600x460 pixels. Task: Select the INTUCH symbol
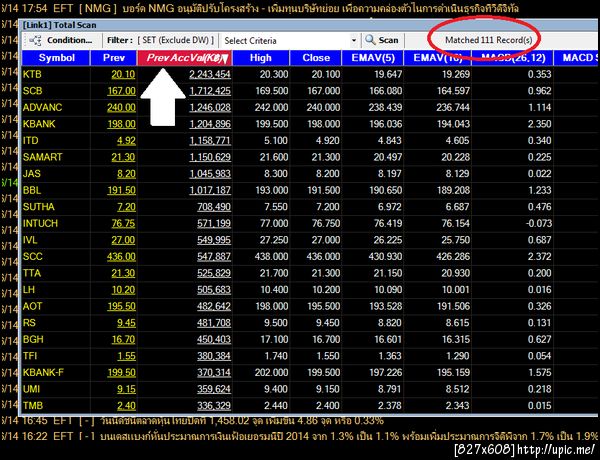click(40, 223)
